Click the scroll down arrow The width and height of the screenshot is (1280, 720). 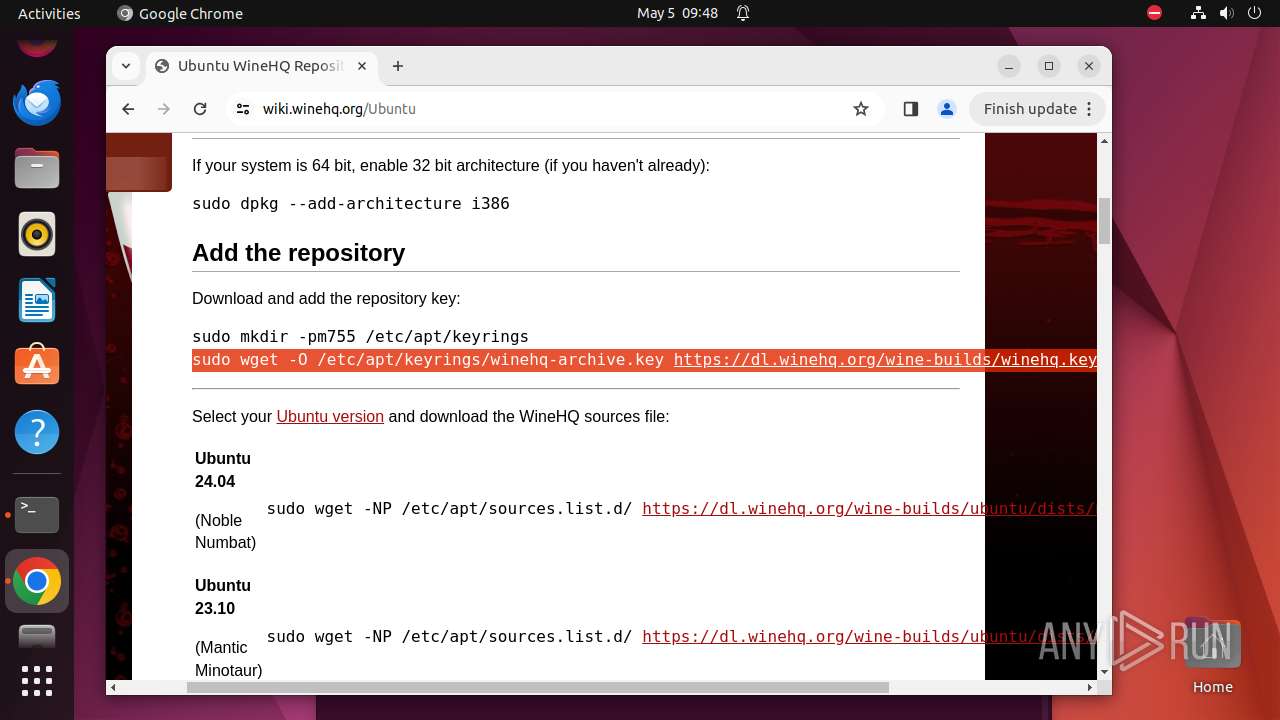(1104, 672)
